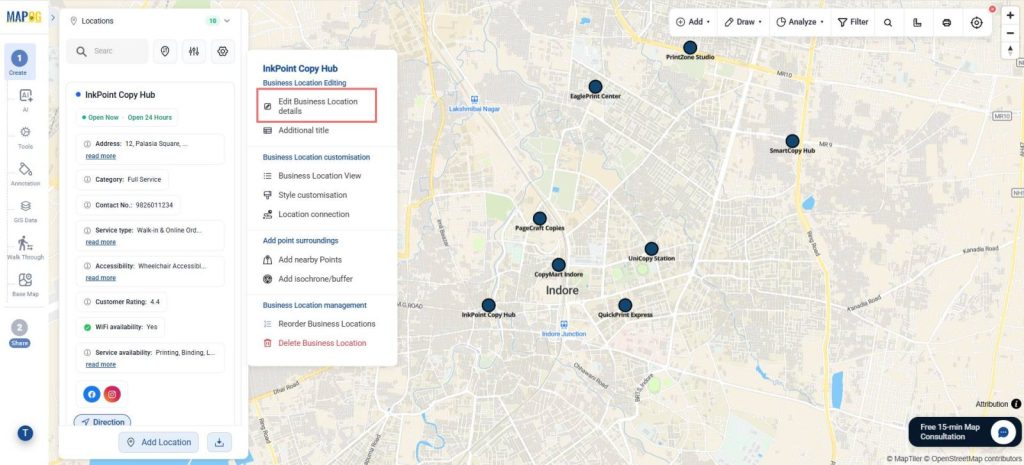The image size is (1024, 465).
Task: Select the EaglePrint Center map marker
Action: pyautogui.click(x=595, y=87)
